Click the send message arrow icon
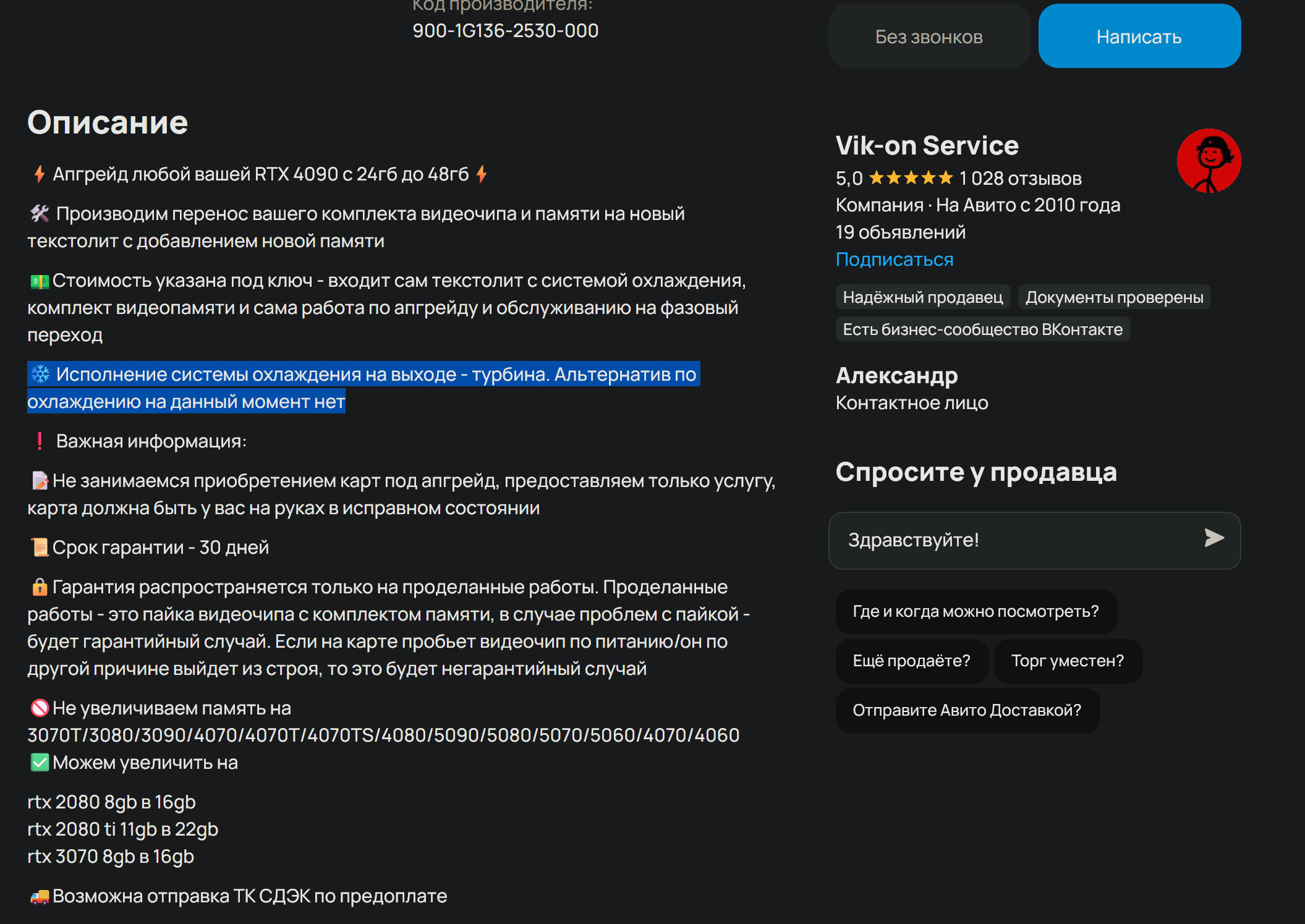The width and height of the screenshot is (1305, 924). (1214, 538)
